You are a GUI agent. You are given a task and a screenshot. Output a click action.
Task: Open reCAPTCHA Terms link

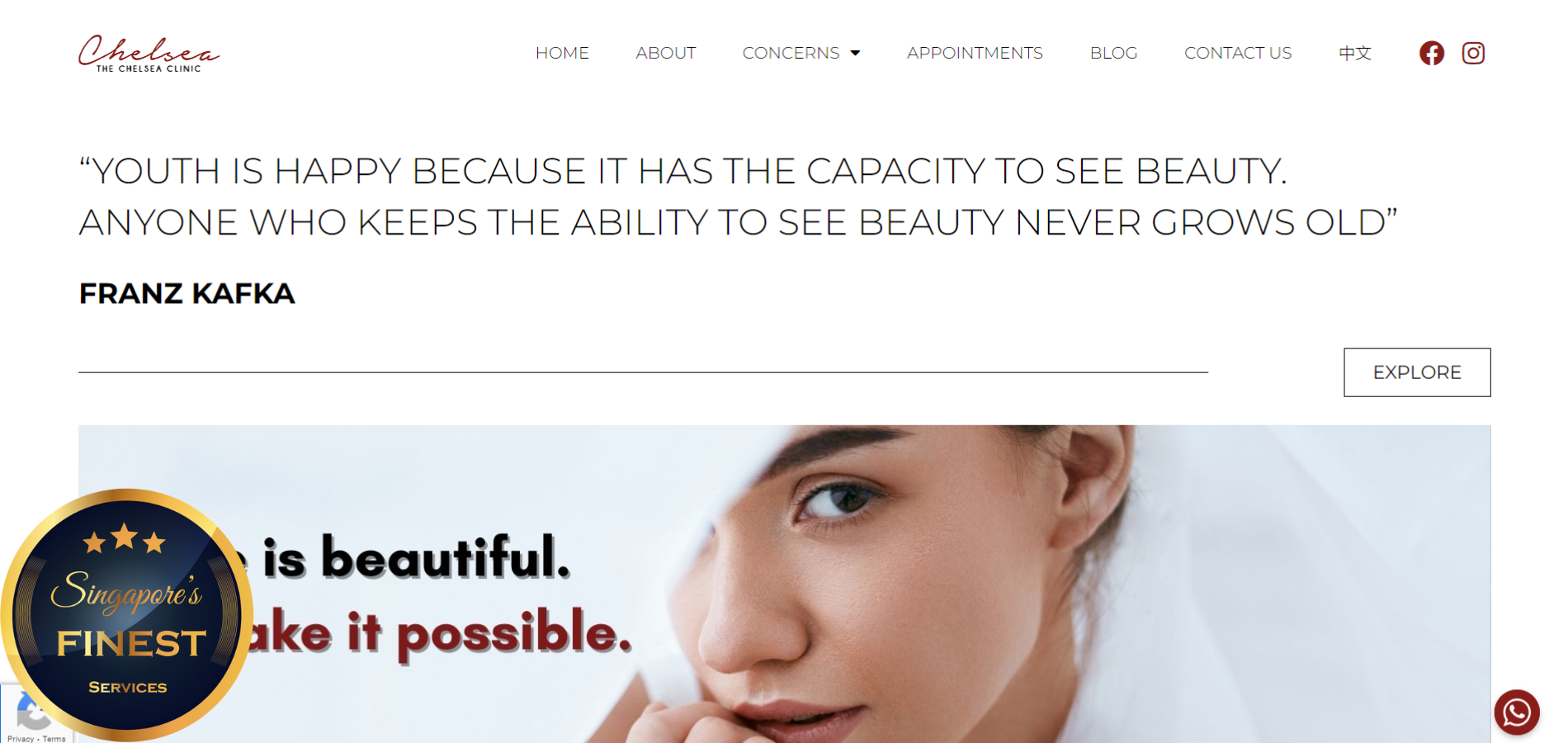(54, 739)
